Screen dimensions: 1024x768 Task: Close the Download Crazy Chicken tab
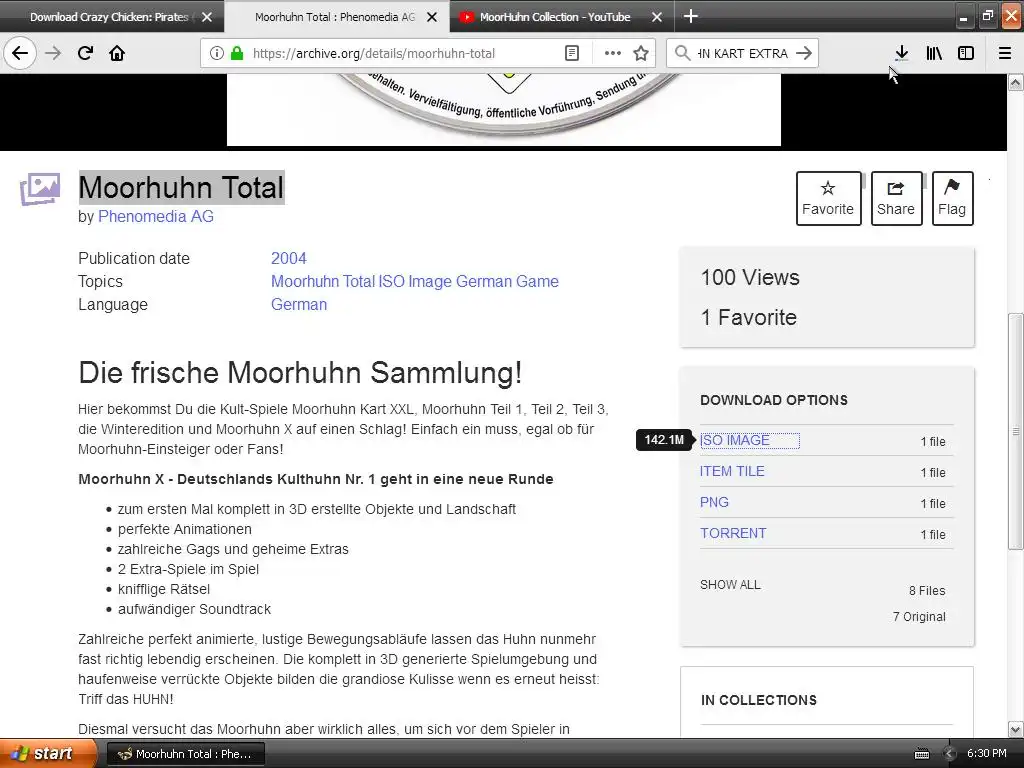tap(207, 17)
